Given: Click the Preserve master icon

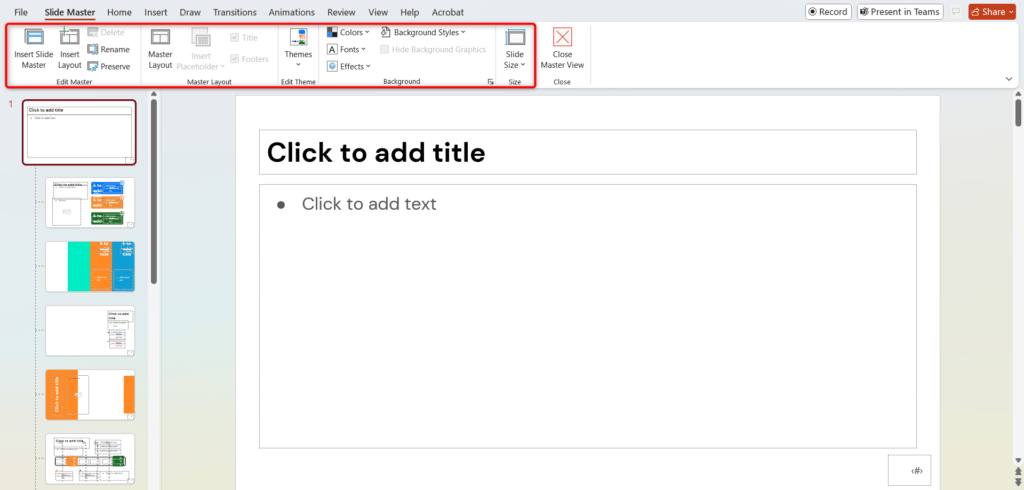Looking at the screenshot, I should pos(93,66).
